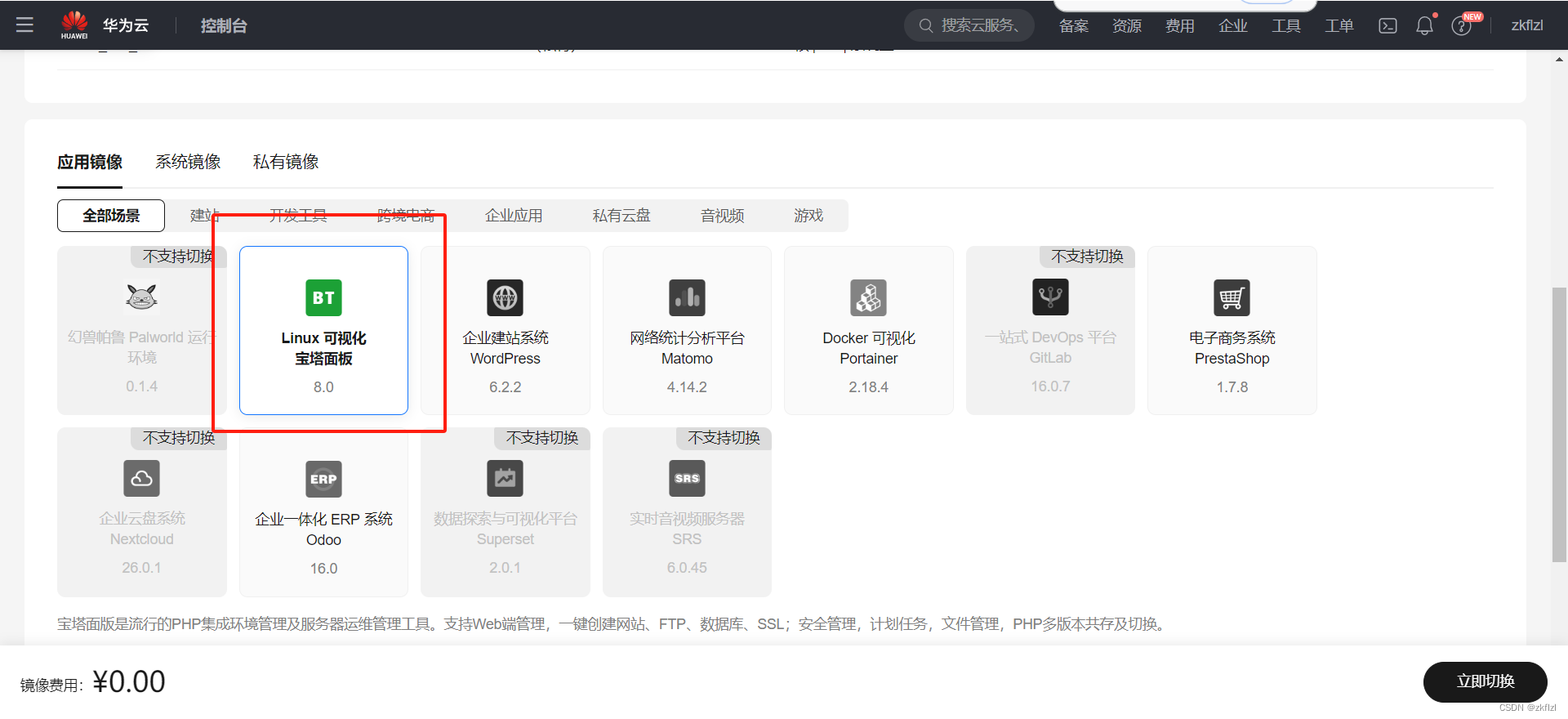Select the Odoo ERP icon
Screen dimensions: 1568x719
323,479
